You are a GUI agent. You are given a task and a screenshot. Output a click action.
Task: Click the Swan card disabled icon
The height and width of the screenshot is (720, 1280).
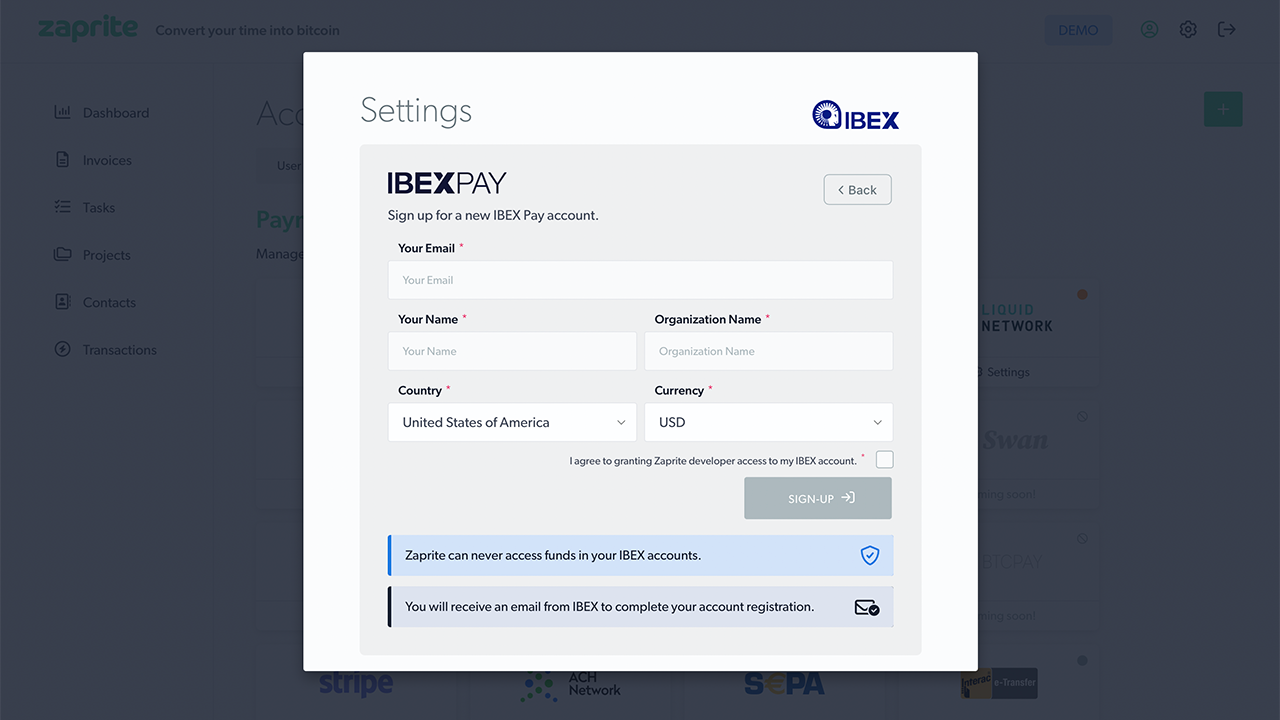(1082, 416)
